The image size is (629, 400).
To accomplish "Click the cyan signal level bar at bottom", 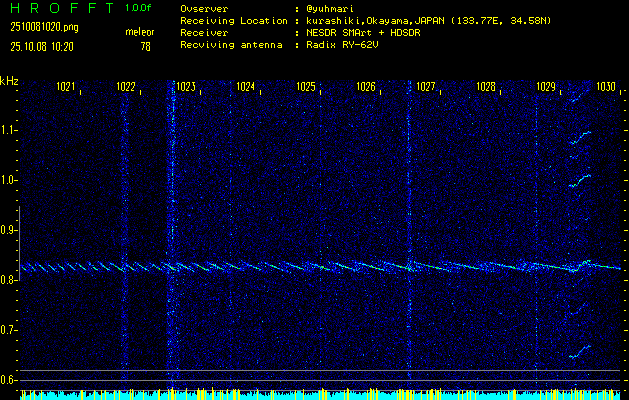I will (x=320, y=396).
